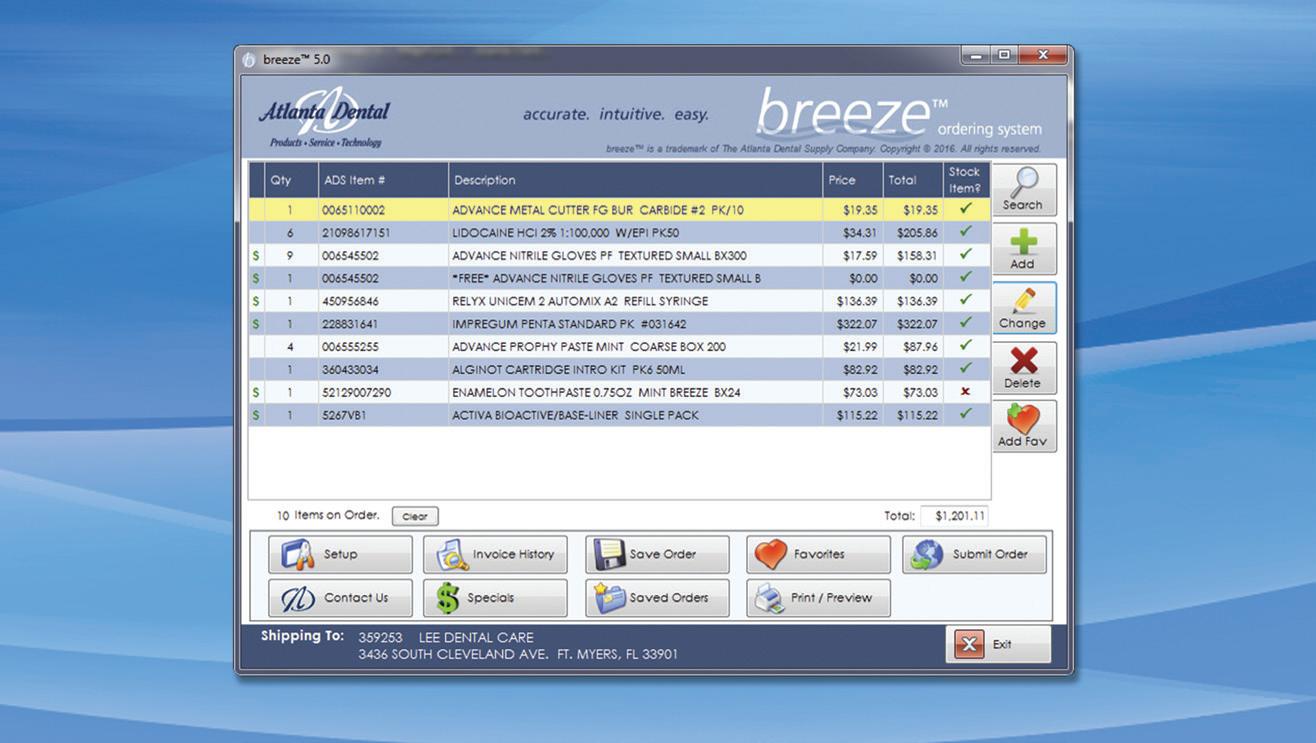Clear all items on the order
Image resolution: width=1316 pixels, height=743 pixels.
(x=415, y=516)
